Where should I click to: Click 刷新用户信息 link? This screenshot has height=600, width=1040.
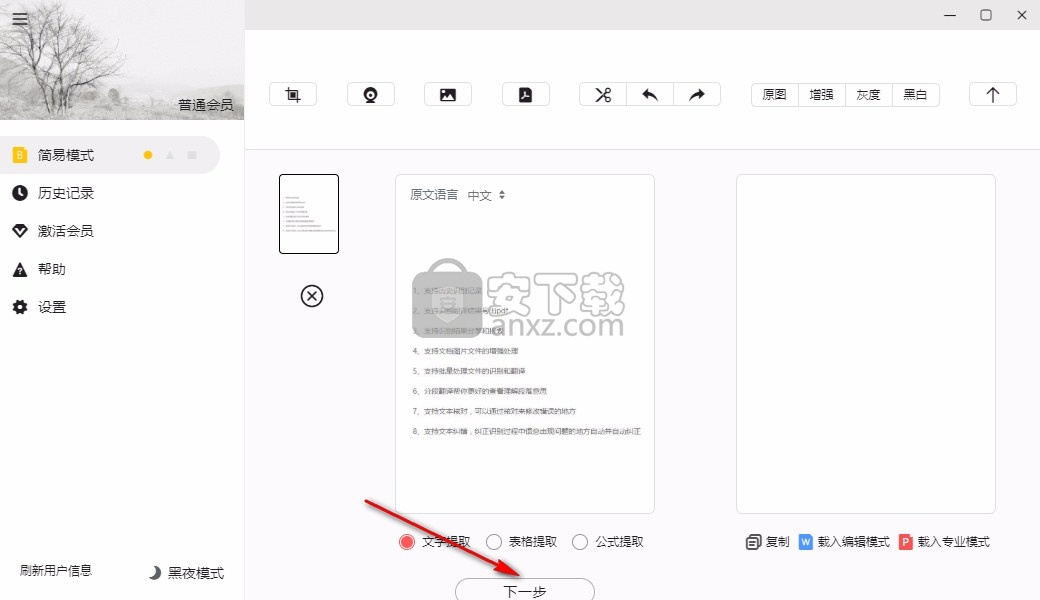56,571
